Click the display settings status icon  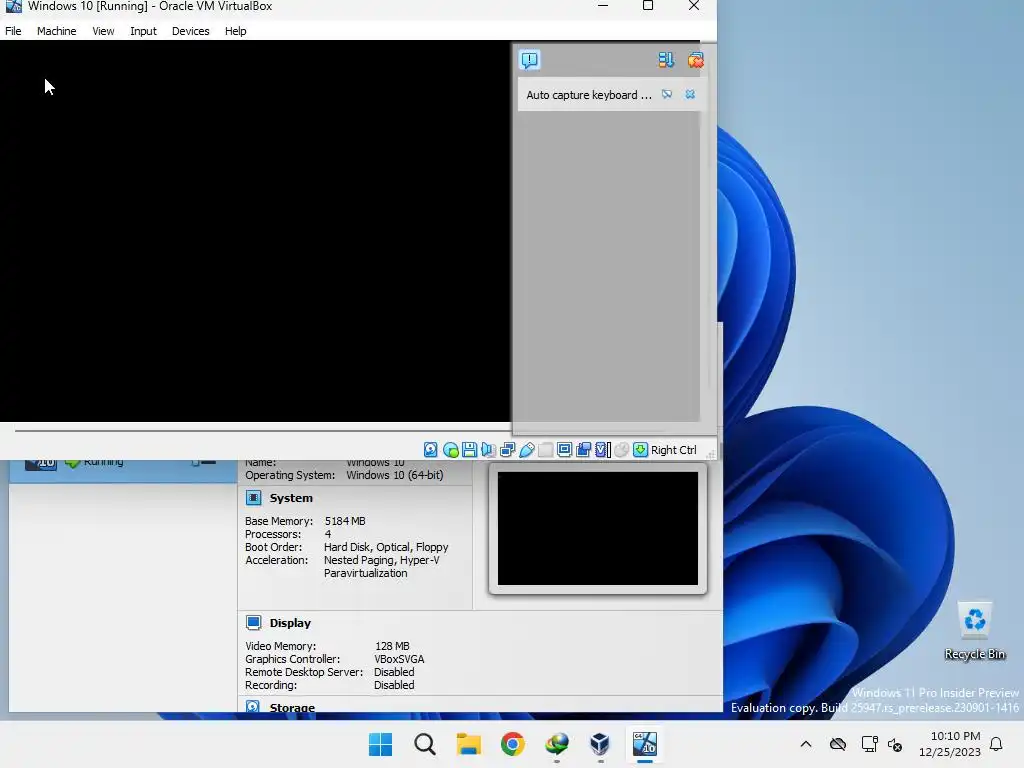click(564, 449)
